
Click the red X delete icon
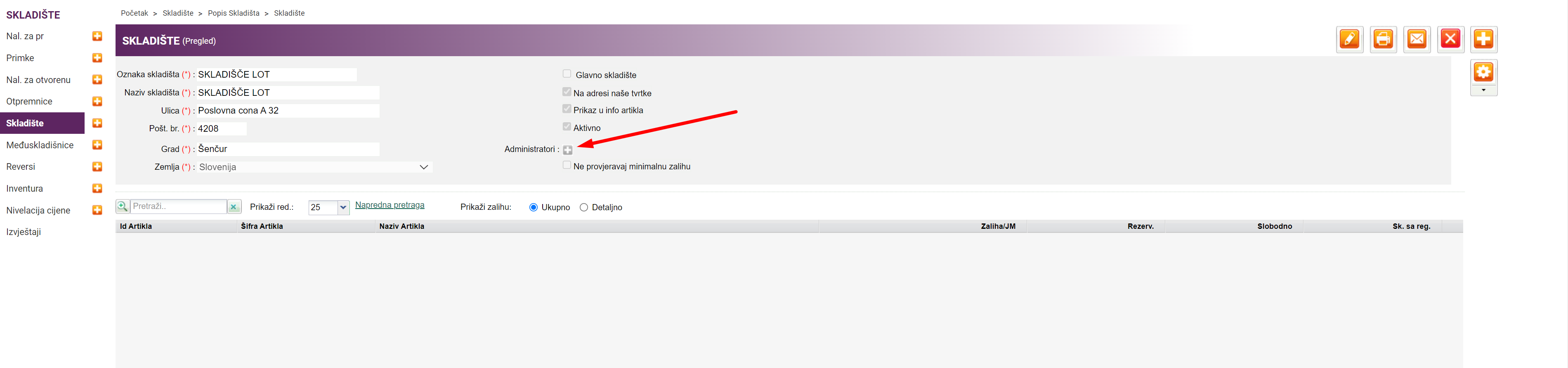click(1450, 40)
